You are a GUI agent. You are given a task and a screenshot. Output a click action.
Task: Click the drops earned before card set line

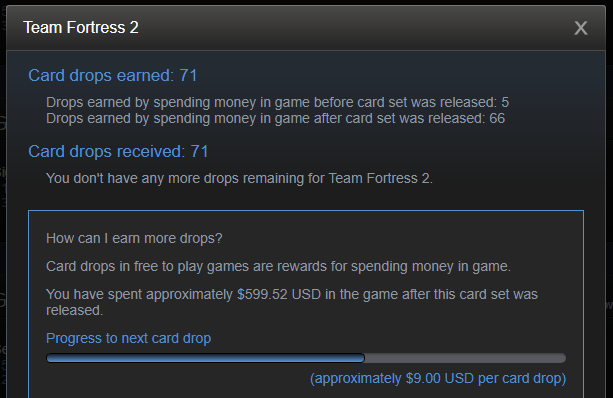click(x=278, y=102)
